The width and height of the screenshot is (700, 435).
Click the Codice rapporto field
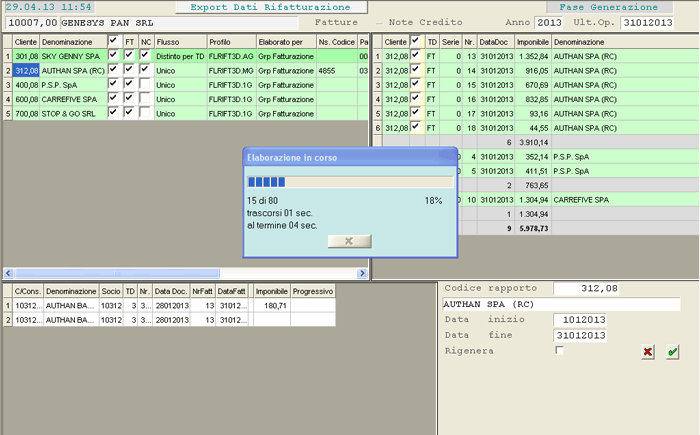pyautogui.click(x=587, y=289)
